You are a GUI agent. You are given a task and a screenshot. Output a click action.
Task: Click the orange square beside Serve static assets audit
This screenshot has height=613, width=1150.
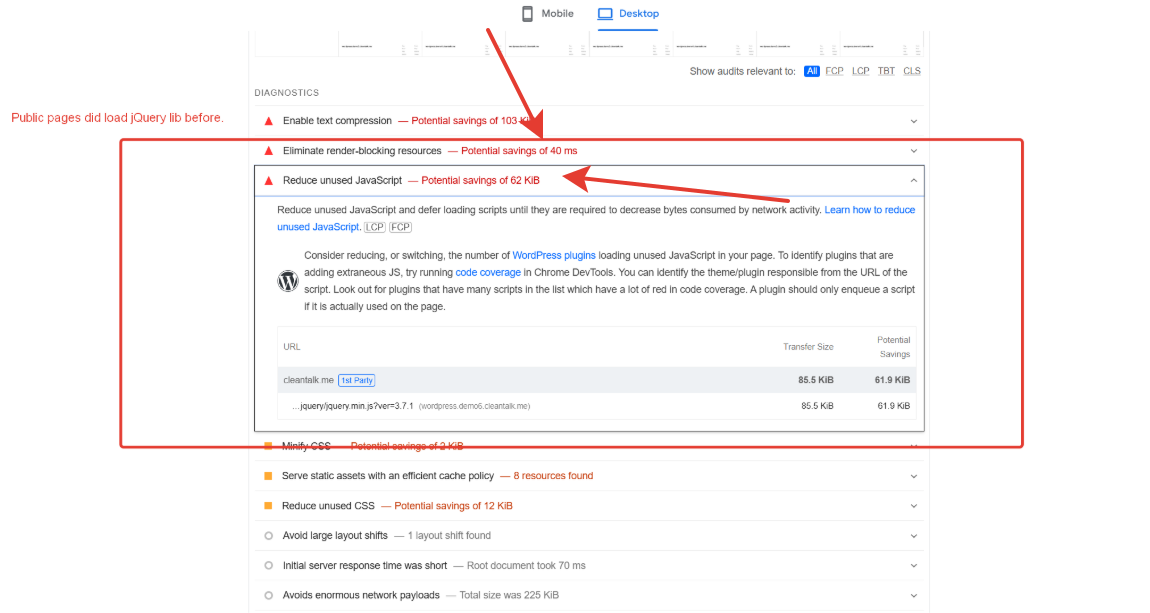(x=268, y=476)
